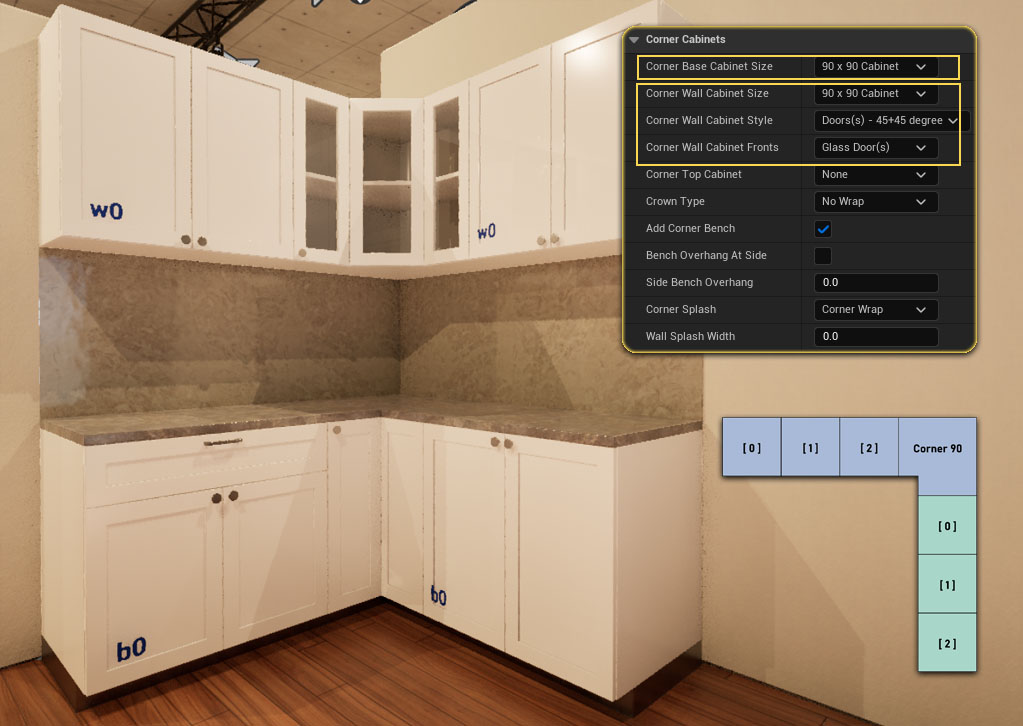Screen dimensions: 1023x726
Task: Uncheck the Add Corner Bench checkbox
Action: tap(823, 229)
